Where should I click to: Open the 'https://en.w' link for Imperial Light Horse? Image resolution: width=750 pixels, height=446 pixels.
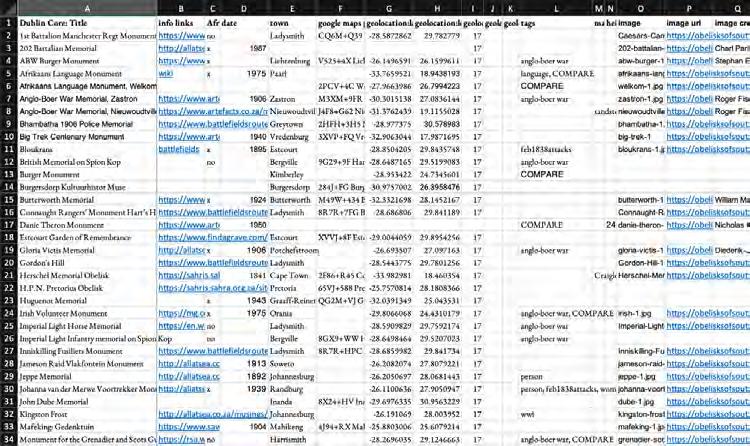click(181, 326)
